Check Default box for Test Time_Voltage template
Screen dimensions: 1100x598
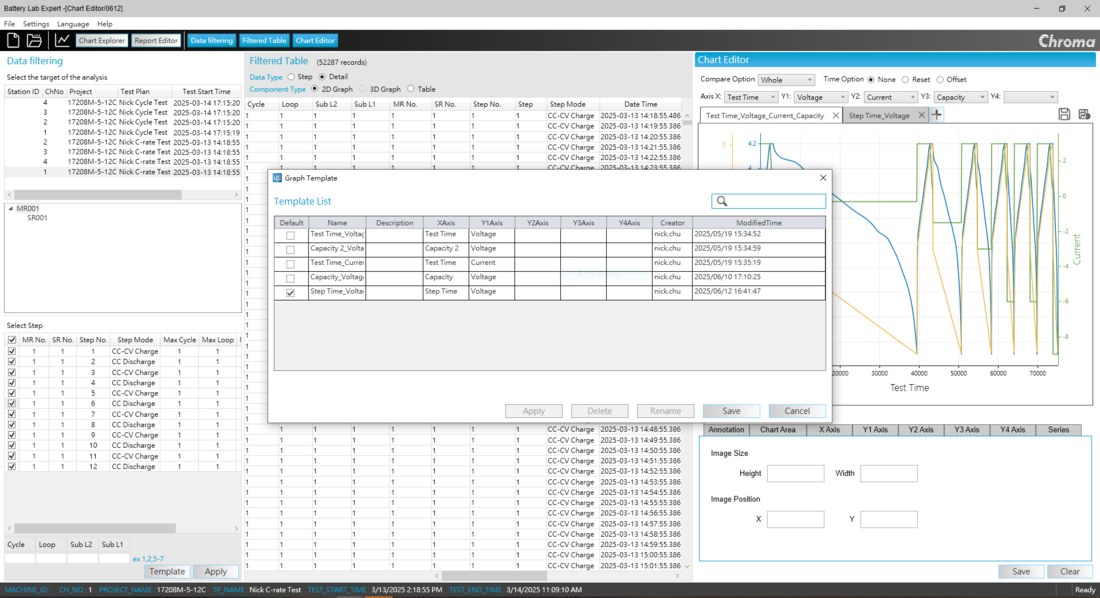coord(290,235)
